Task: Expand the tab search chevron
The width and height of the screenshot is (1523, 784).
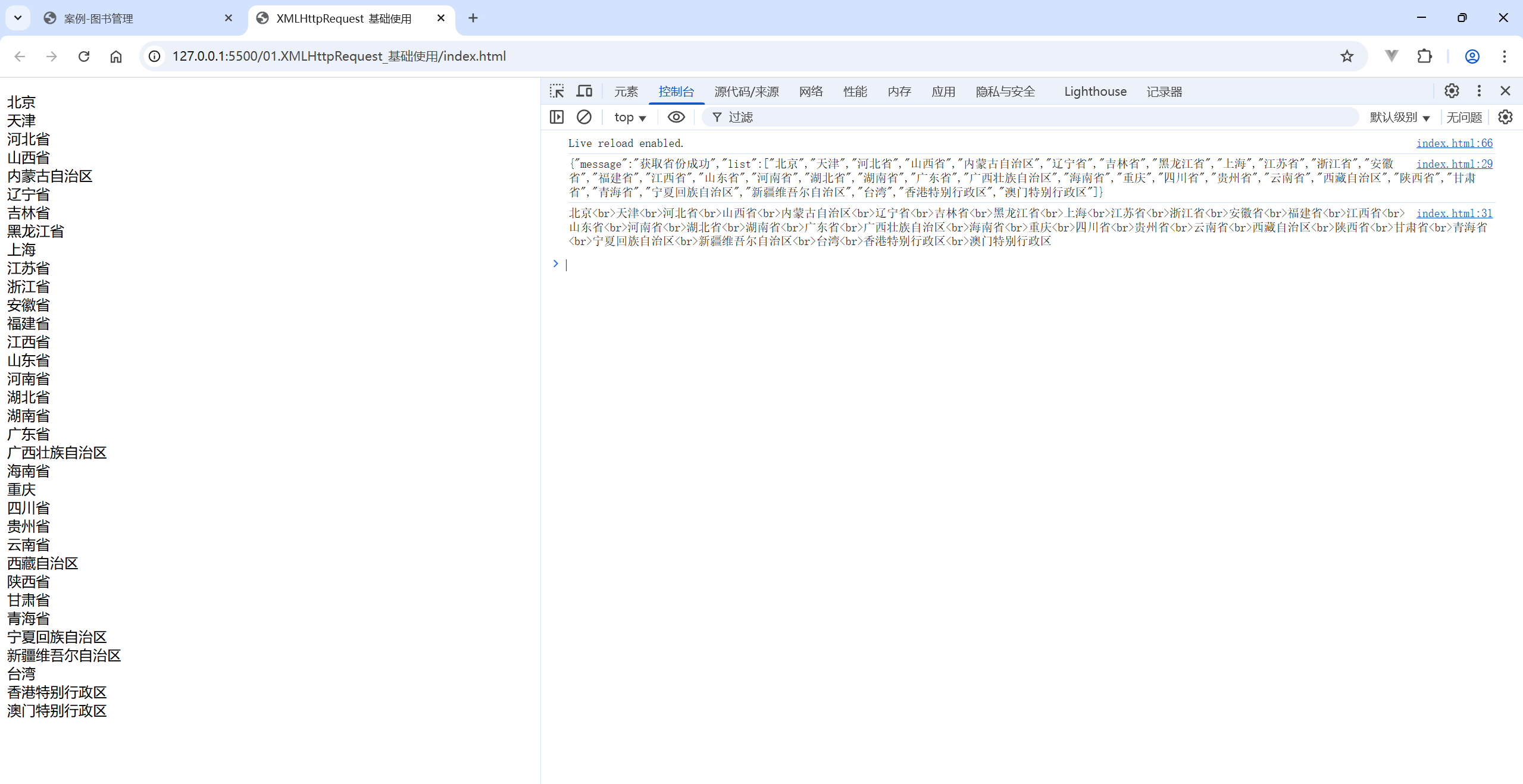Action: [18, 18]
